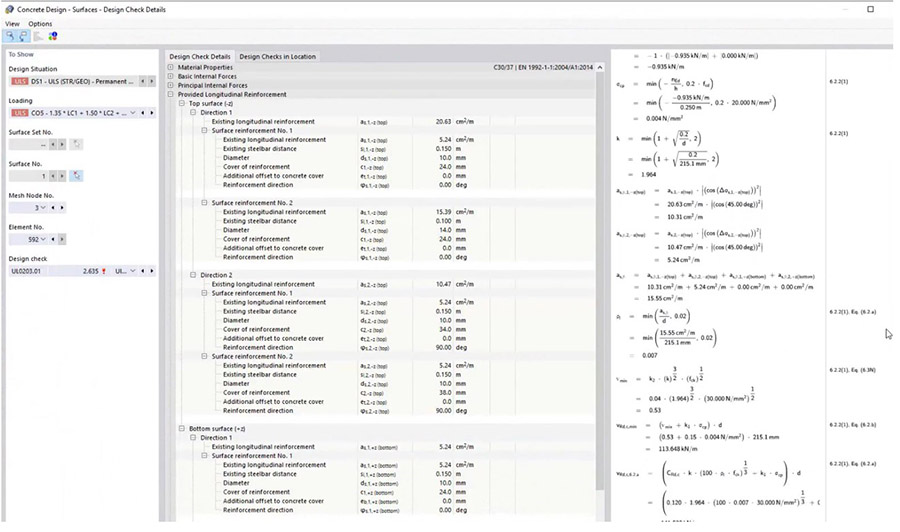Click the second magnifier icon in toolbar

pyautogui.click(x=24, y=36)
